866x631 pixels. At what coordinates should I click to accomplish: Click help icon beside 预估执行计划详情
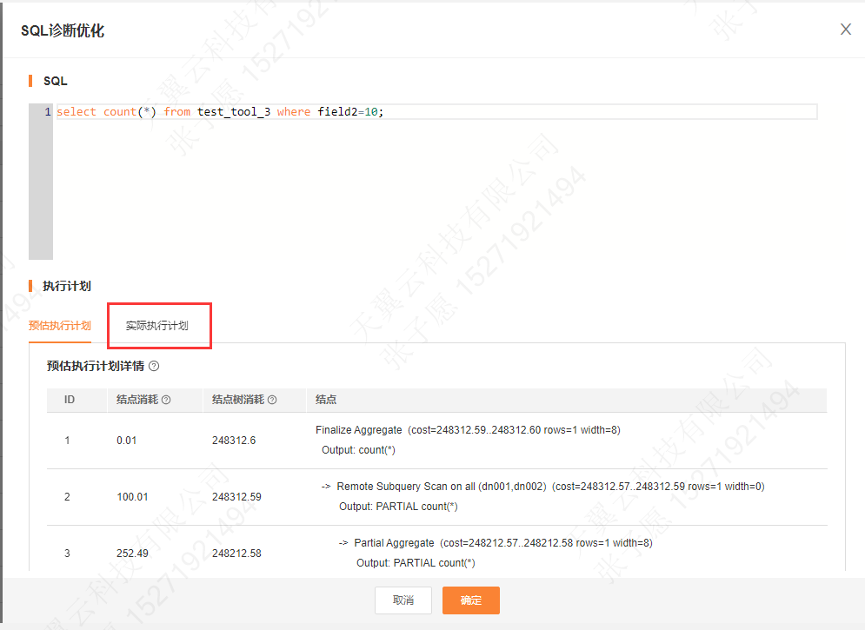(154, 366)
